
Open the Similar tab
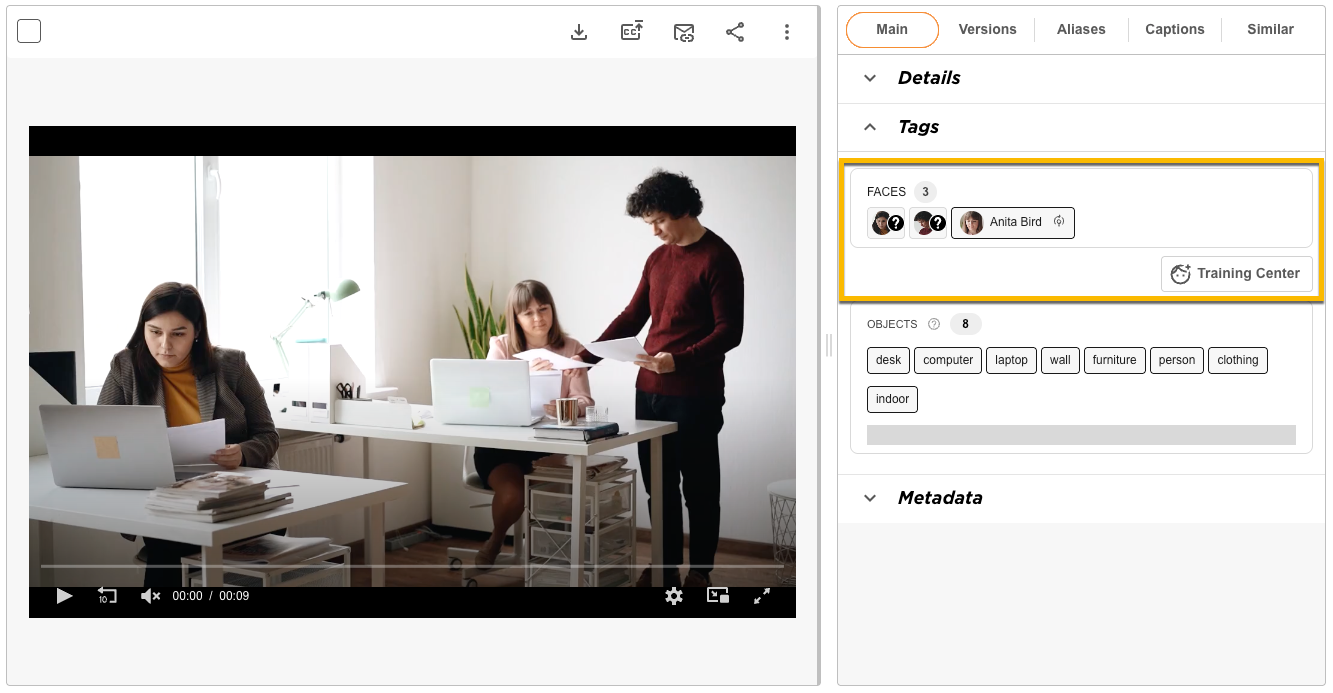(x=1270, y=30)
